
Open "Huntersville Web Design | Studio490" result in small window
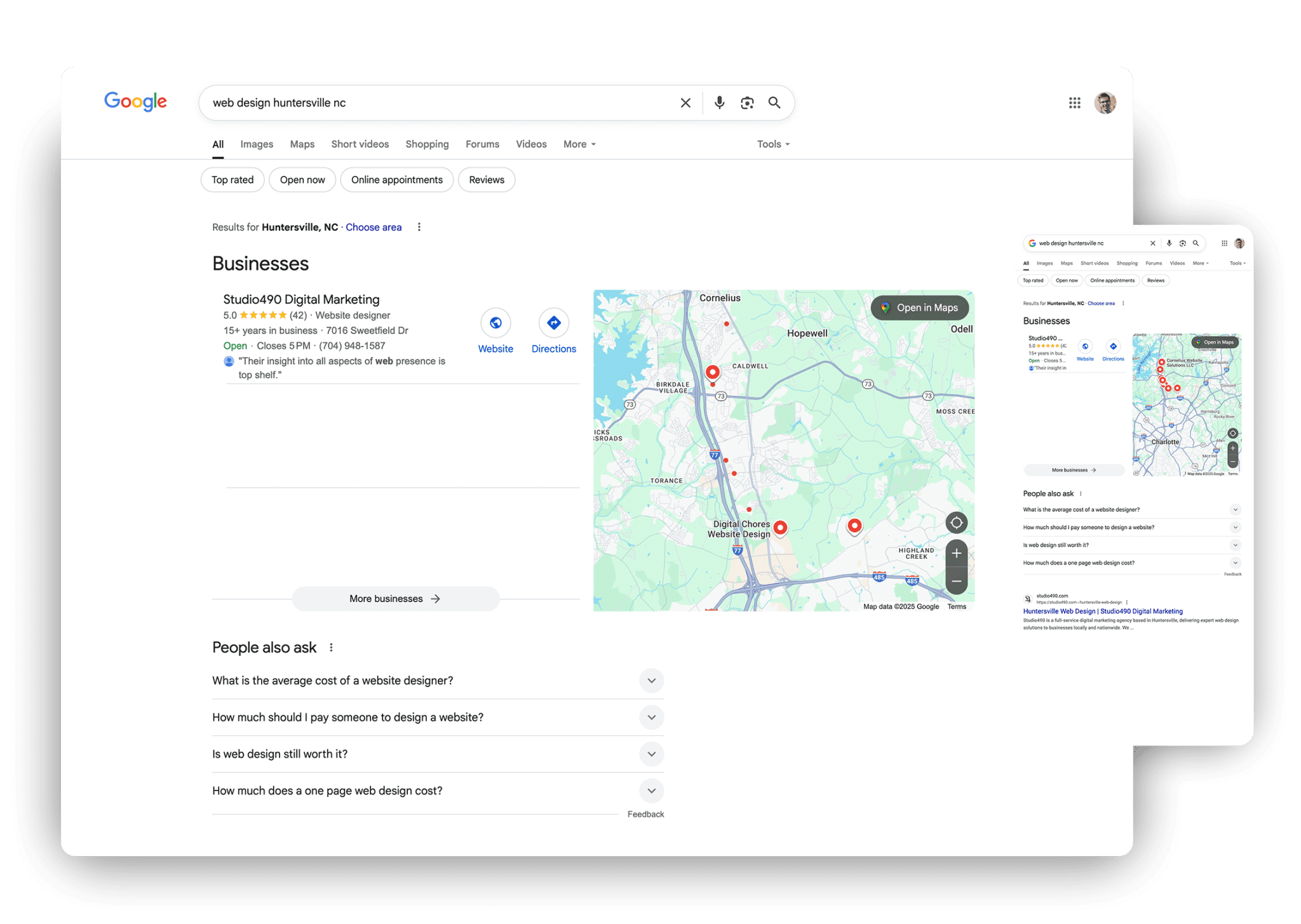[1103, 612]
